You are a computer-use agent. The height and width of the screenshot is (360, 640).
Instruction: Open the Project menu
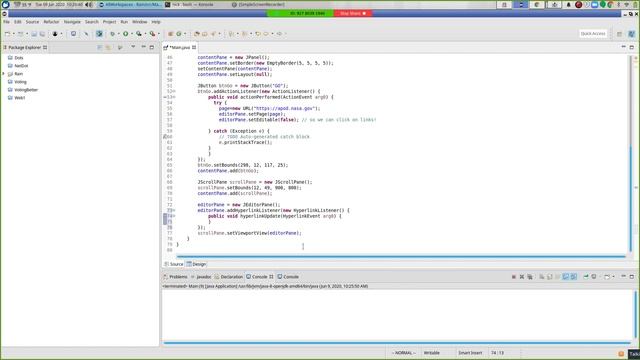click(x=109, y=22)
